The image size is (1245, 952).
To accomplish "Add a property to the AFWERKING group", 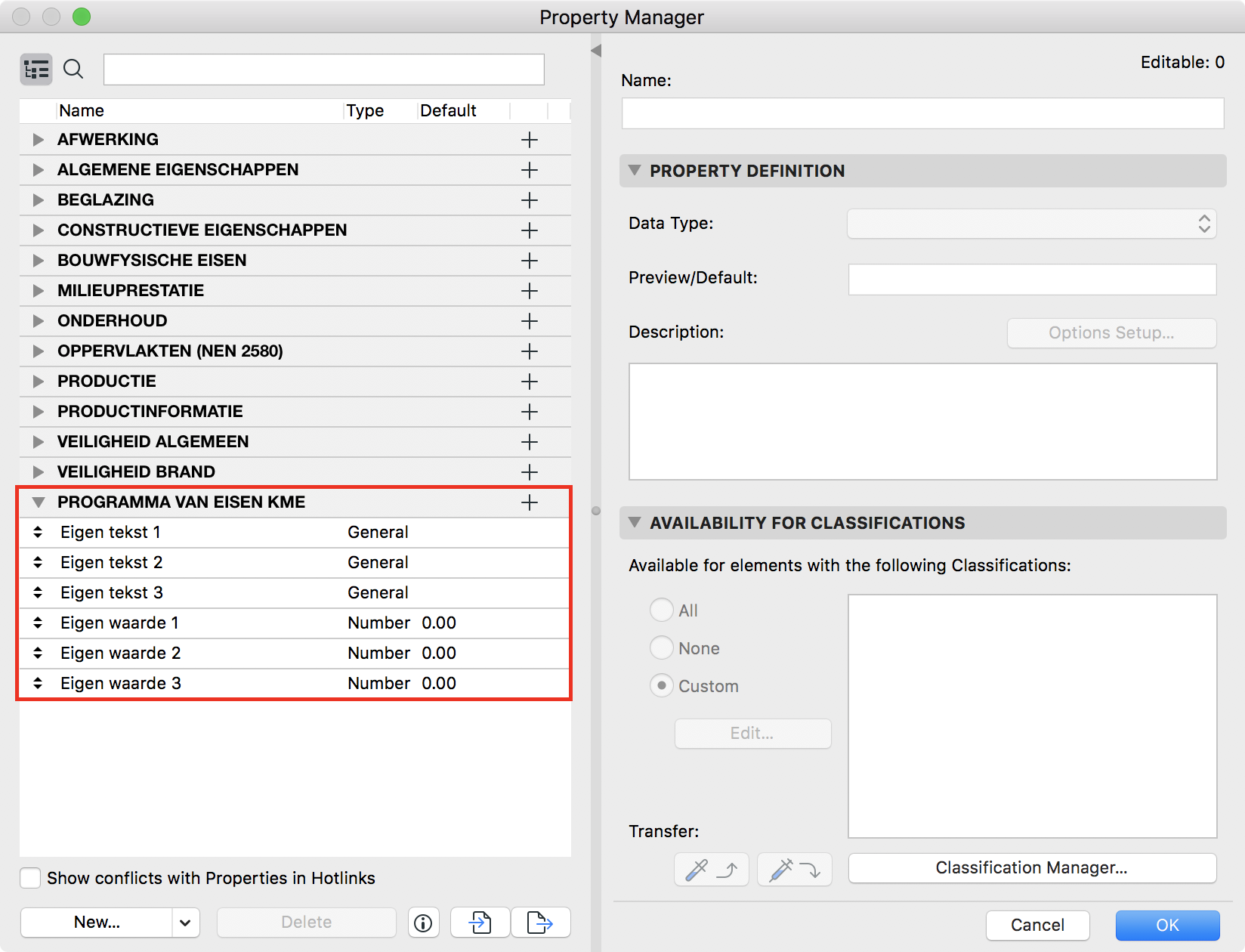I will (530, 140).
